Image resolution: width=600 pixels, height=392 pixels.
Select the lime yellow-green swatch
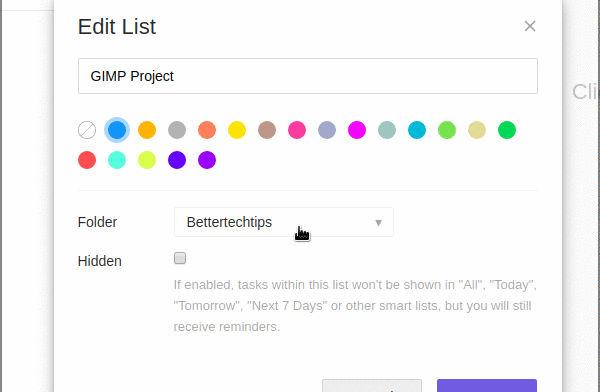(147, 160)
